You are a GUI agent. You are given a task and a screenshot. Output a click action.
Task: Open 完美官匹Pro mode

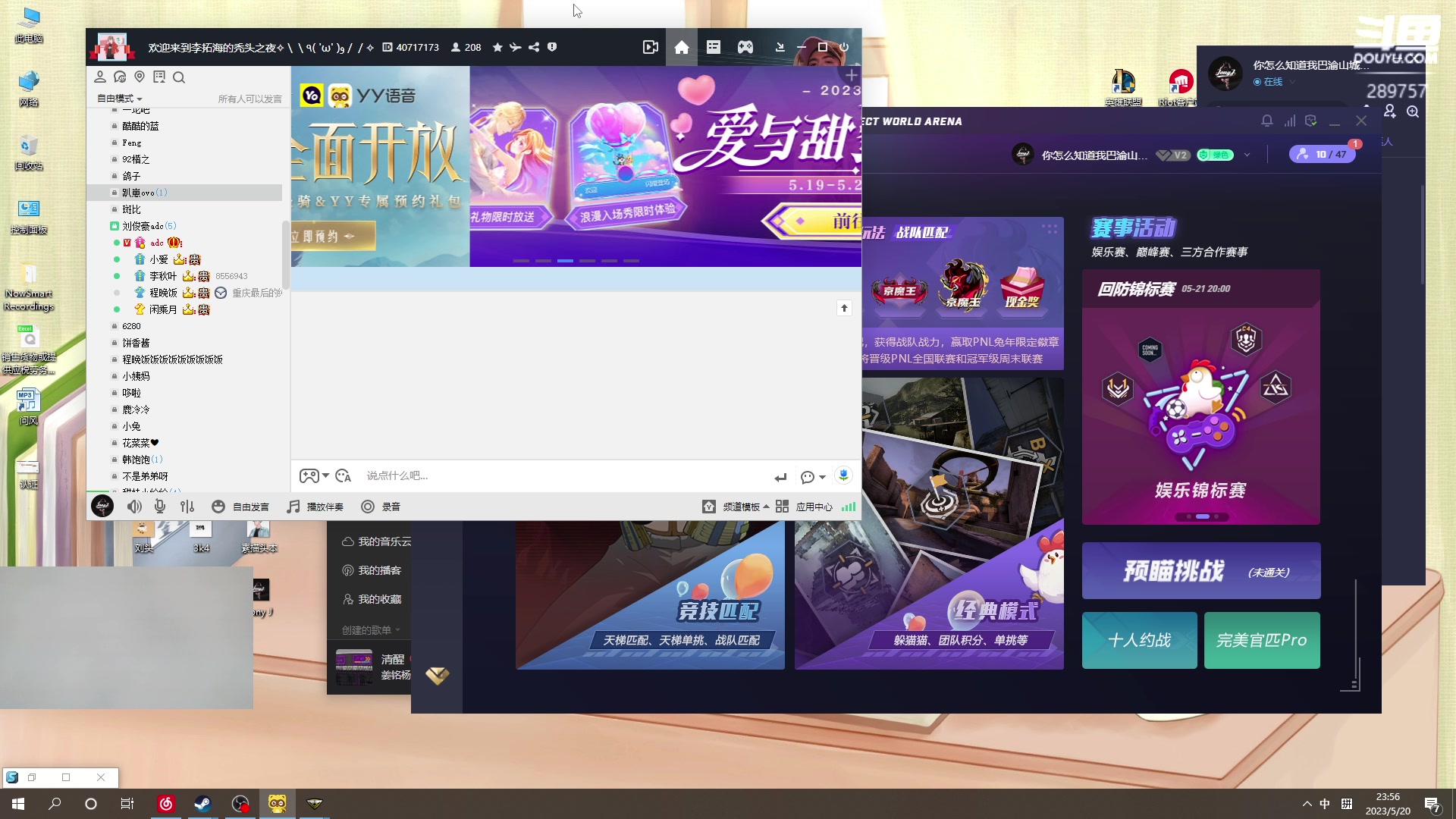pos(1262,640)
